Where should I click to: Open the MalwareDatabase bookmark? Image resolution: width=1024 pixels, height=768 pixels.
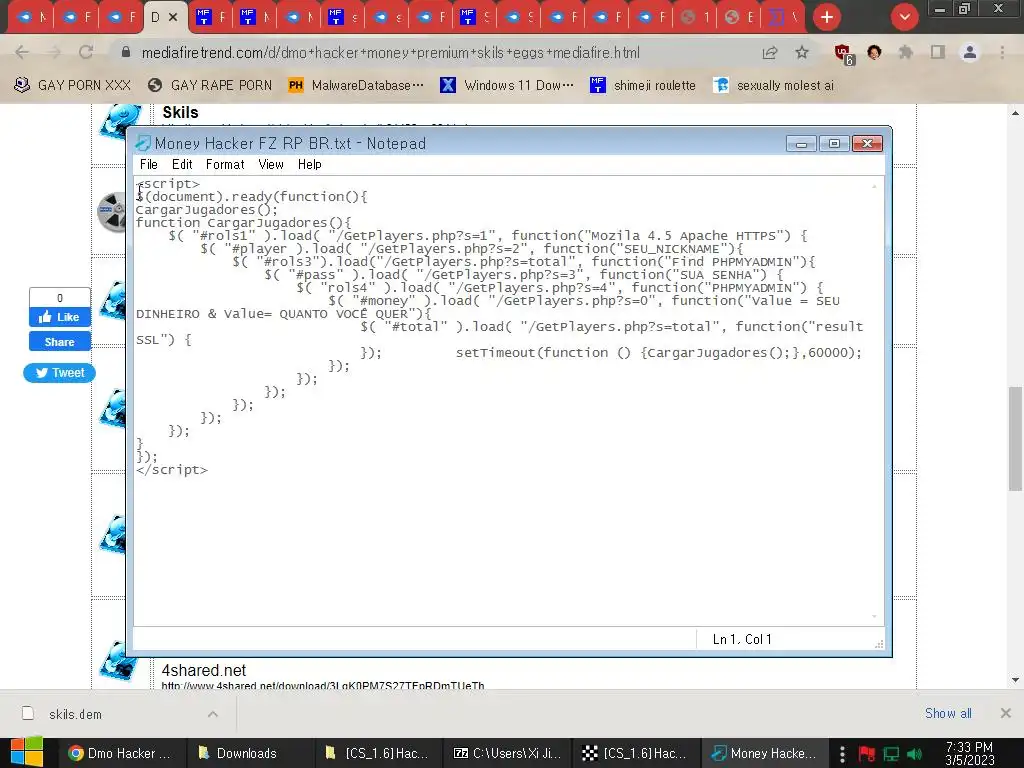coord(356,85)
